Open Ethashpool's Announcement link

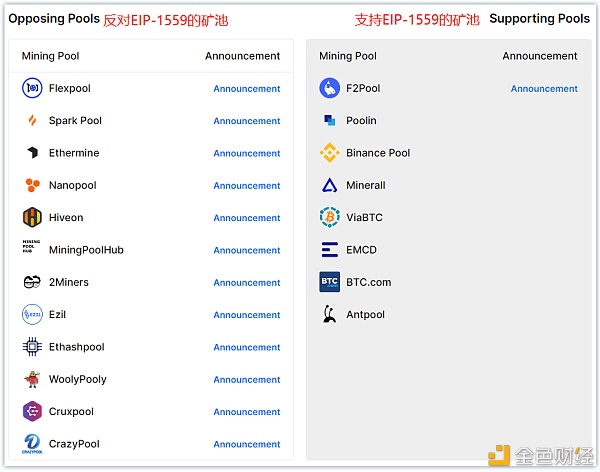[x=247, y=347]
